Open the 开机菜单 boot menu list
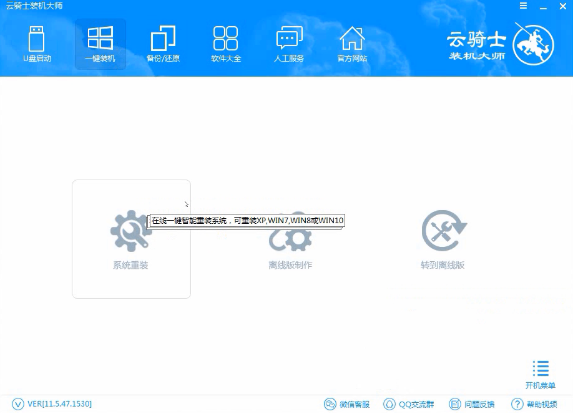The height and width of the screenshot is (413, 573). [x=540, y=375]
